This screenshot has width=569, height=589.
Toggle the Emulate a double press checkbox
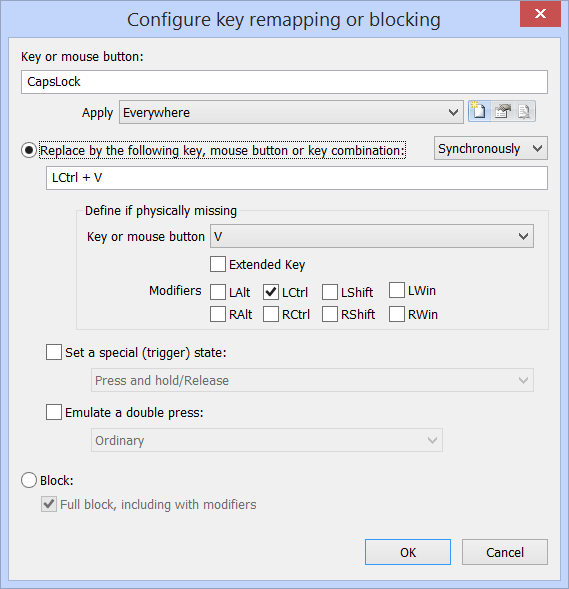point(54,412)
